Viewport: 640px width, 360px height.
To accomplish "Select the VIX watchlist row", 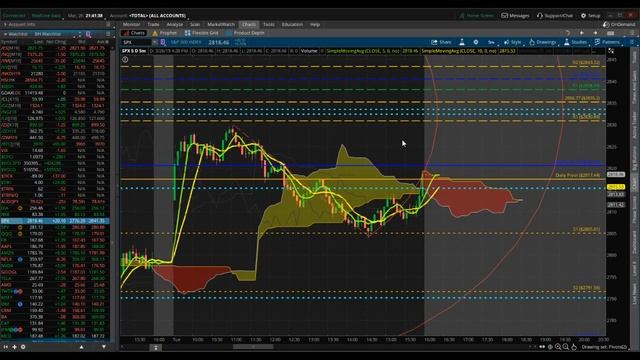I will [55, 150].
